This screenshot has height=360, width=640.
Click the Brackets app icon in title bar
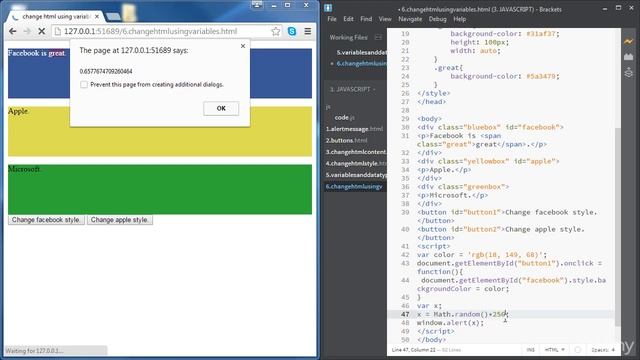[x=328, y=8]
